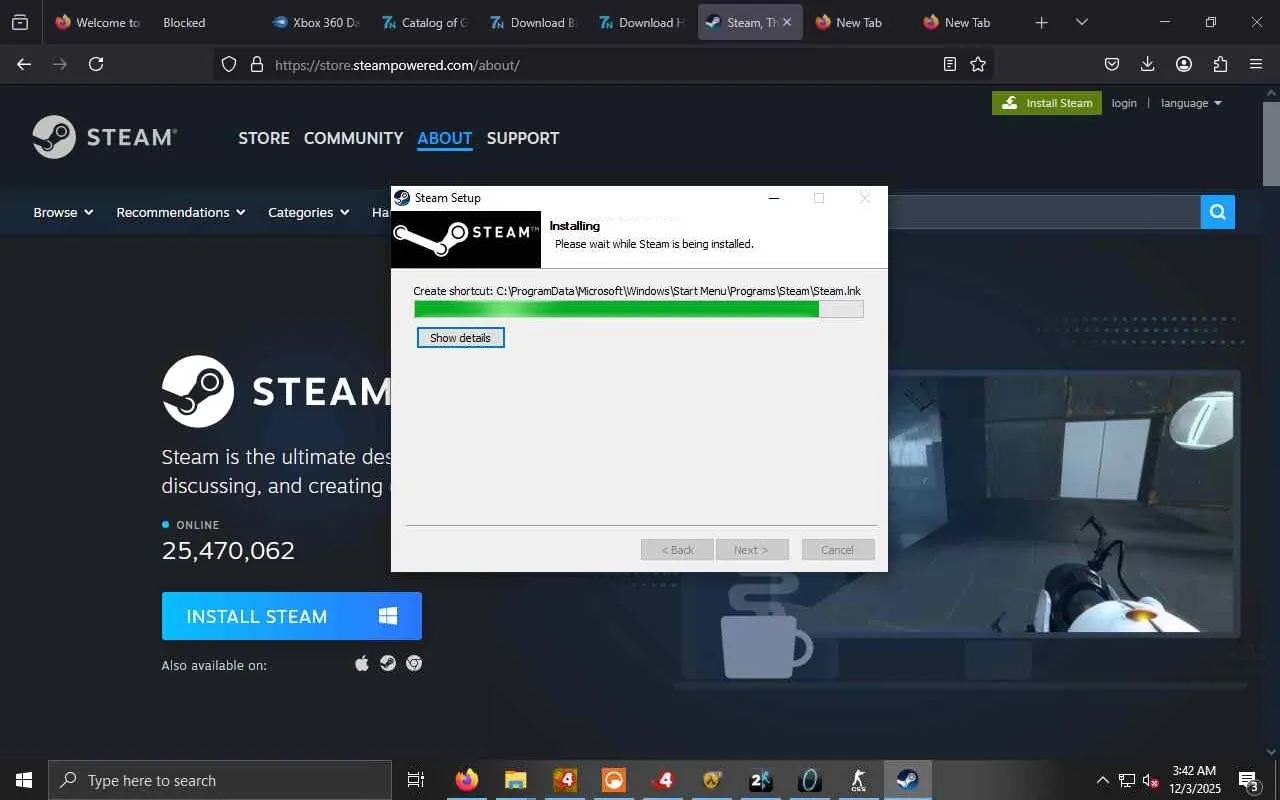This screenshot has width=1280, height=800.
Task: Switch to the Xbox 360 tab
Action: tap(315, 22)
